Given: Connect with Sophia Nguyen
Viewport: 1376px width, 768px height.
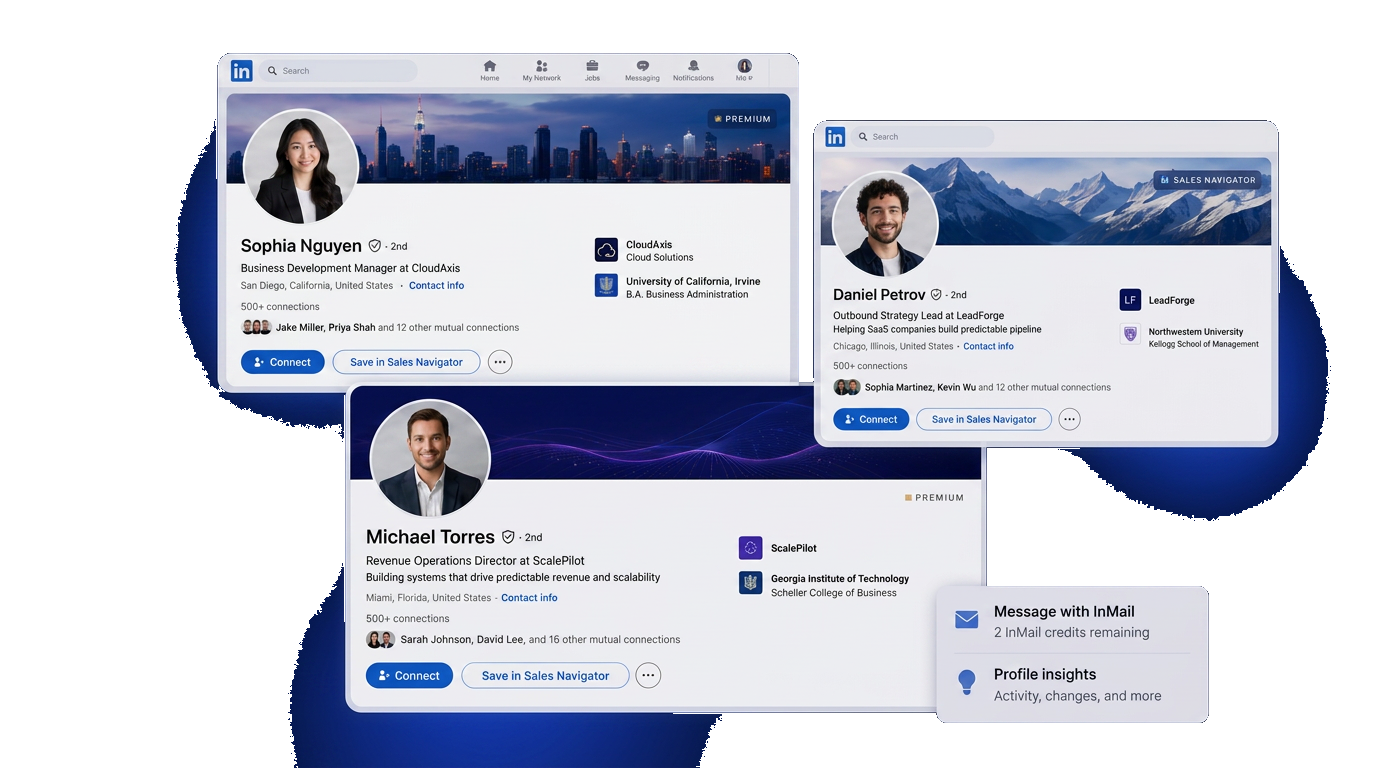Looking at the screenshot, I should (283, 362).
